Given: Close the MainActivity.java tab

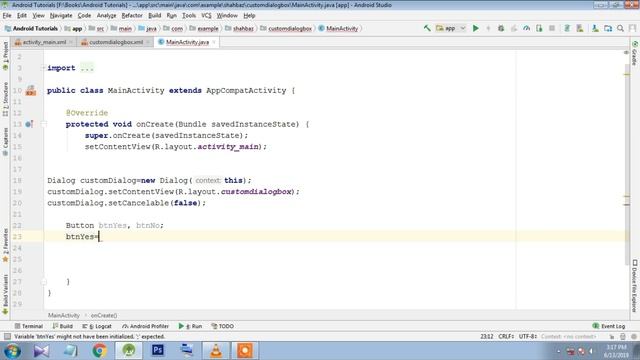Looking at the screenshot, I should pos(214,42).
